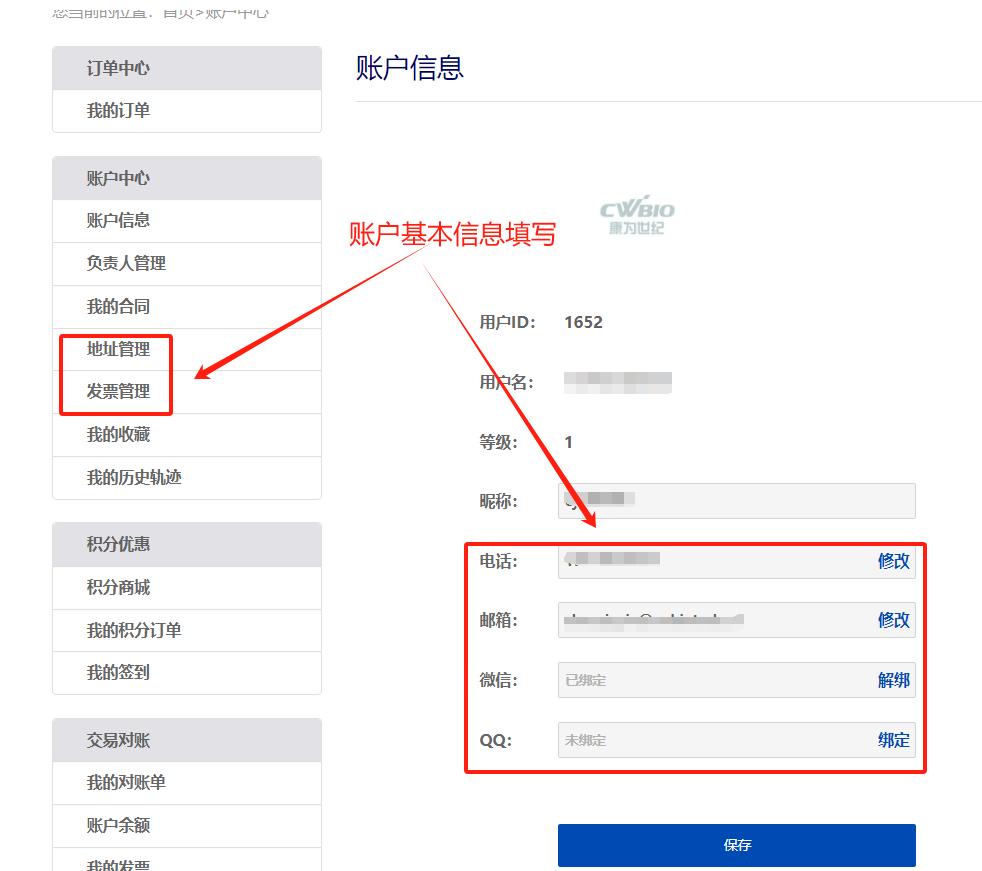Click 修改 link for 电话
Image resolution: width=982 pixels, height=871 pixels.
click(x=893, y=562)
